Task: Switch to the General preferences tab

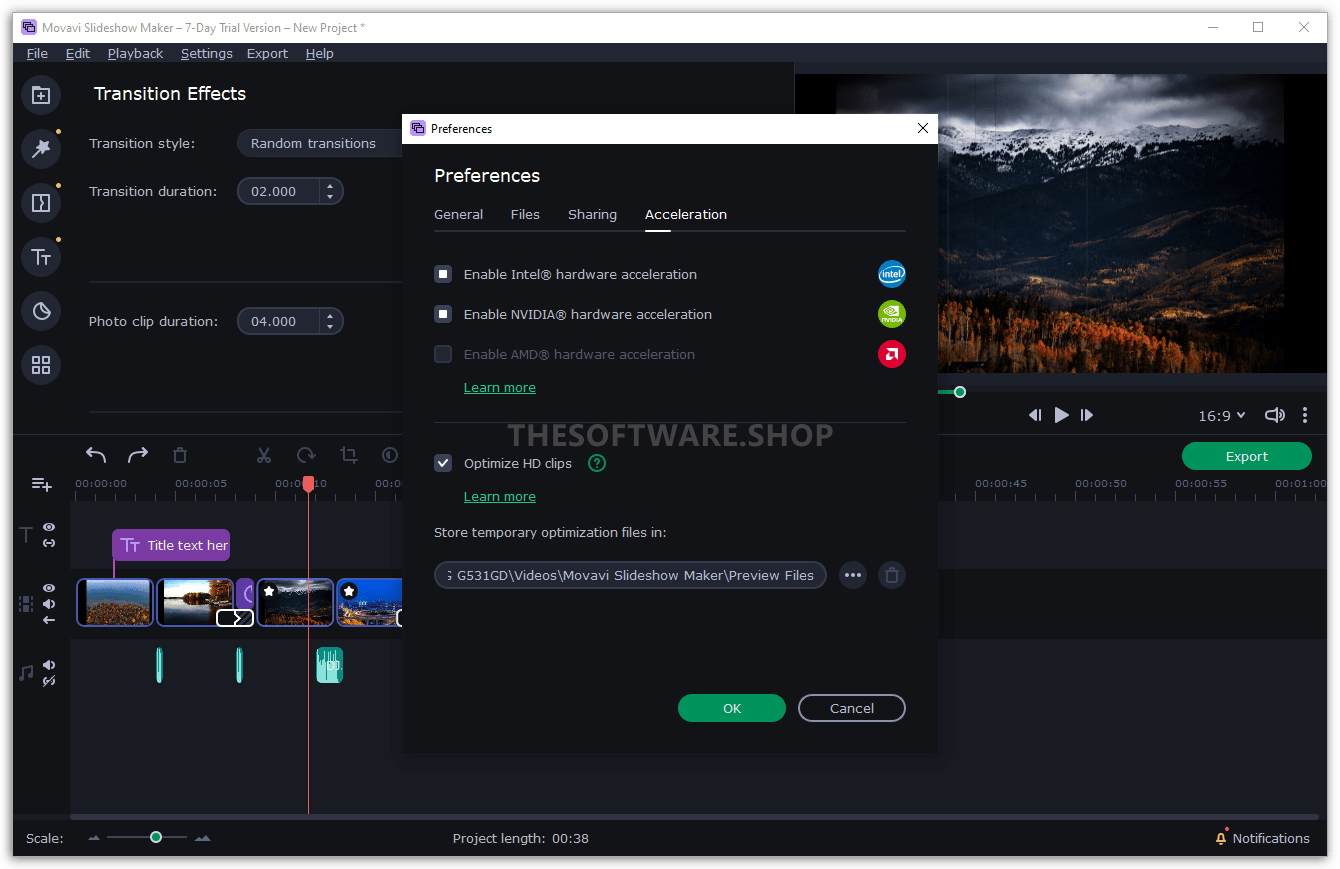Action: [x=459, y=214]
